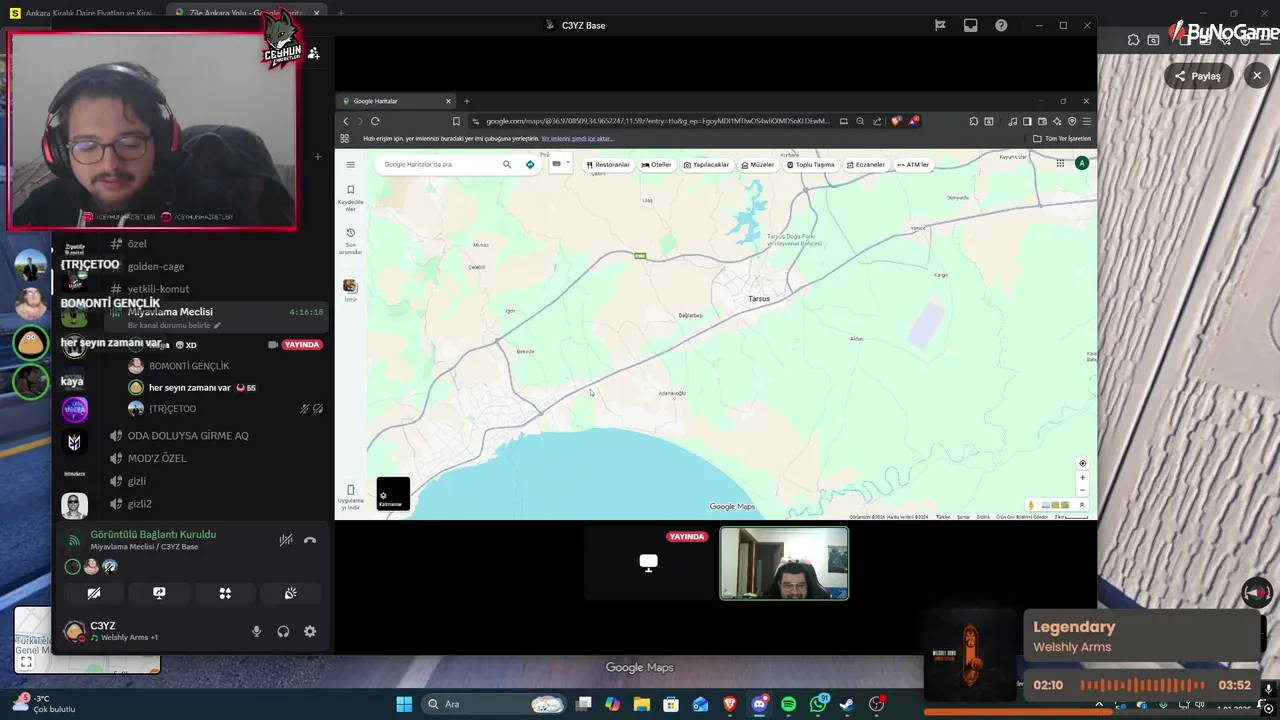Open the Street View pegman icon
Screen dimensions: 1280x720
point(1031,505)
